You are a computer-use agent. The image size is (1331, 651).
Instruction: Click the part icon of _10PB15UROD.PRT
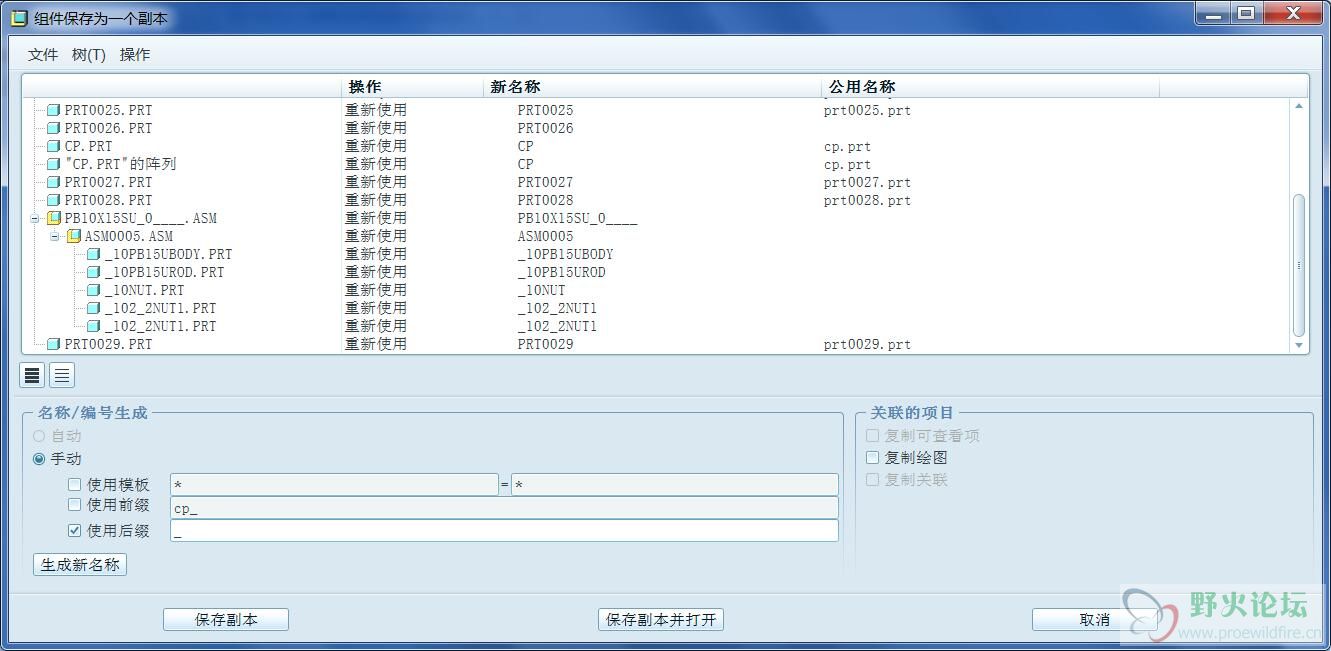coord(93,272)
